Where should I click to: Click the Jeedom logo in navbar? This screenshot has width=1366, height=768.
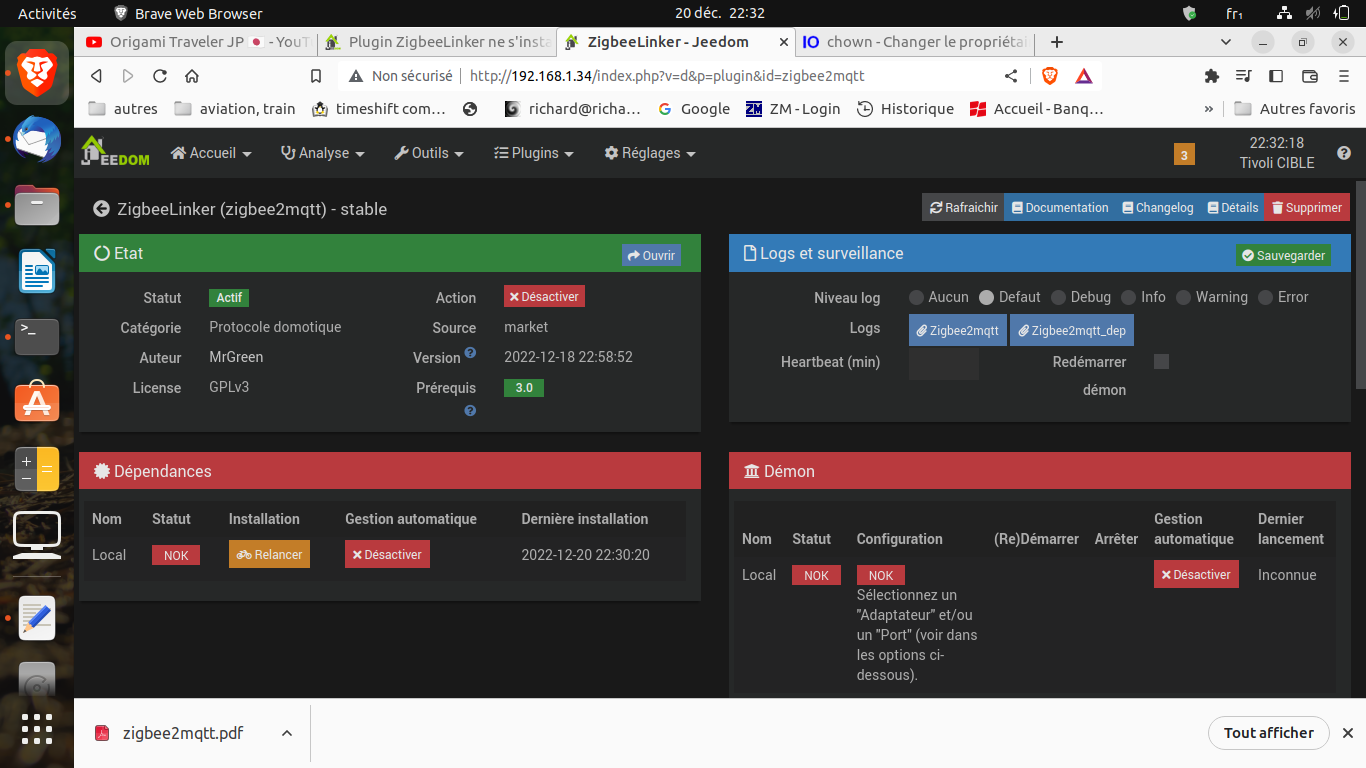click(115, 152)
